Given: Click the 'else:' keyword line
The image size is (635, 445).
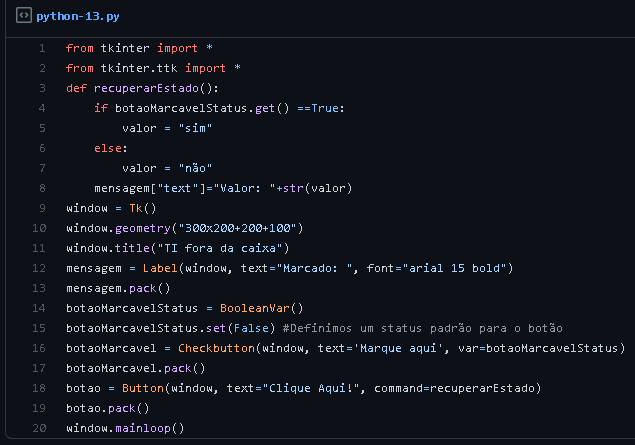Looking at the screenshot, I should pyautogui.click(x=111, y=148).
